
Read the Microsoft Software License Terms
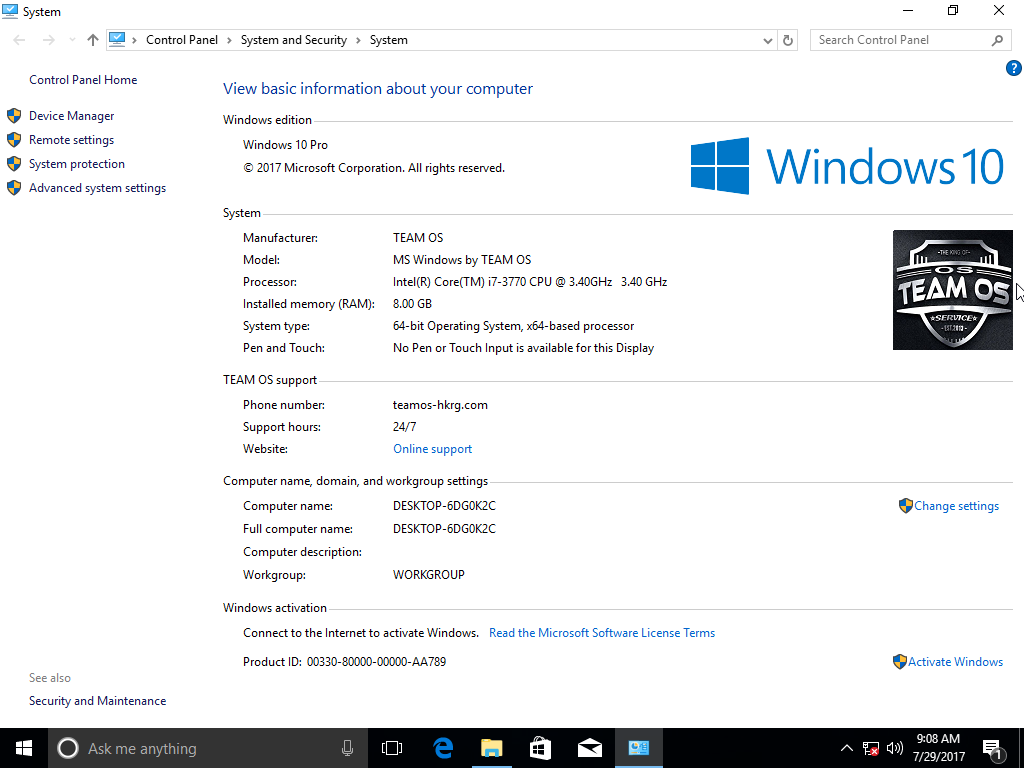(601, 633)
